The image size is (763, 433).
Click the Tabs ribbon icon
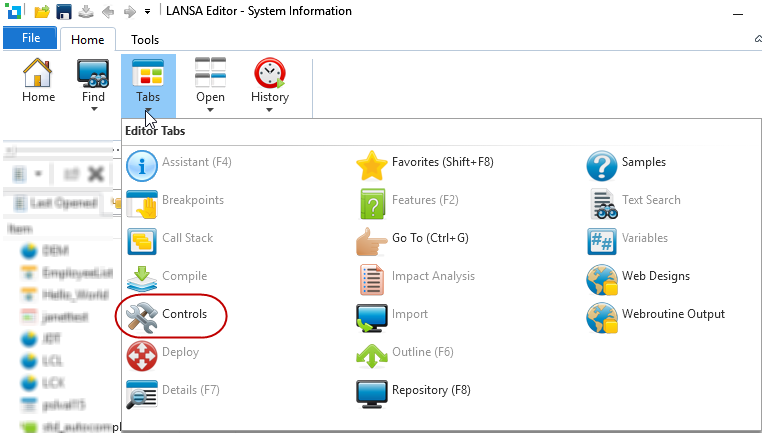tap(148, 73)
